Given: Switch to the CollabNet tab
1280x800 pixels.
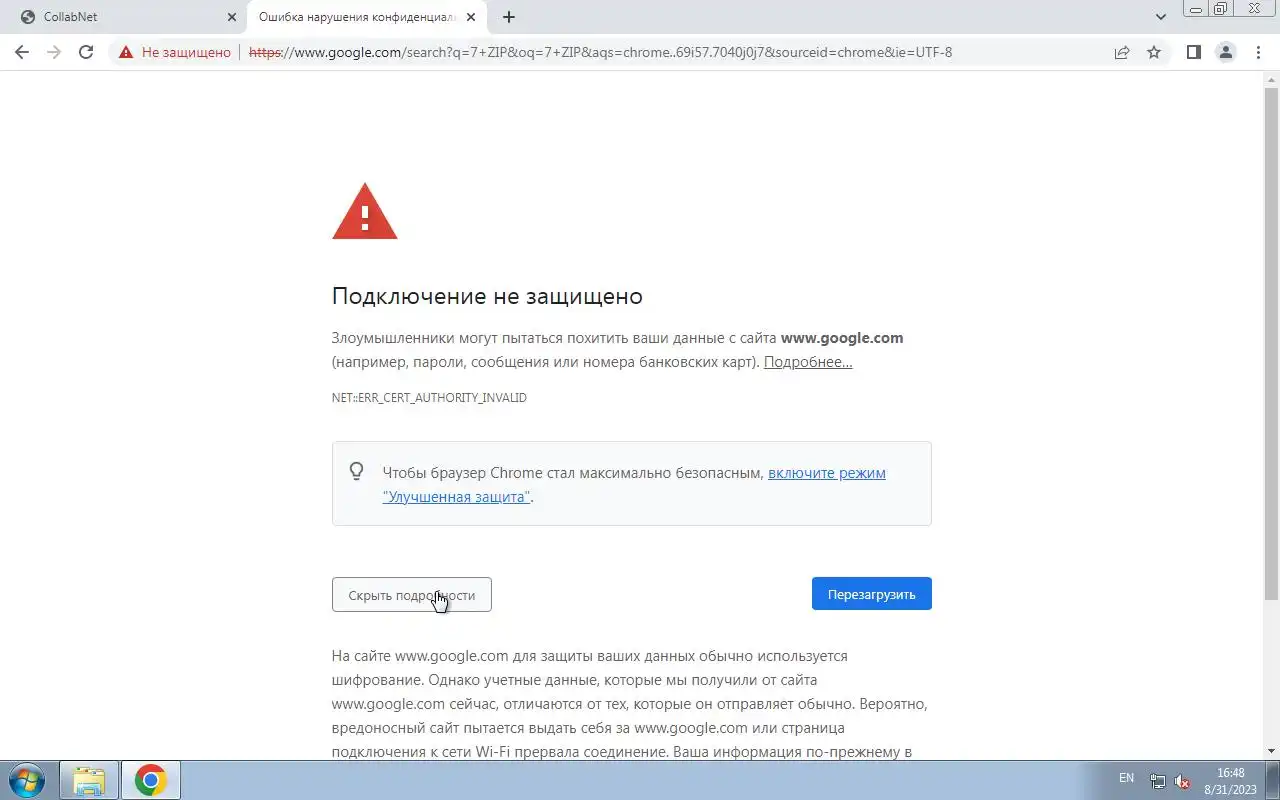Looking at the screenshot, I should pyautogui.click(x=125, y=17).
